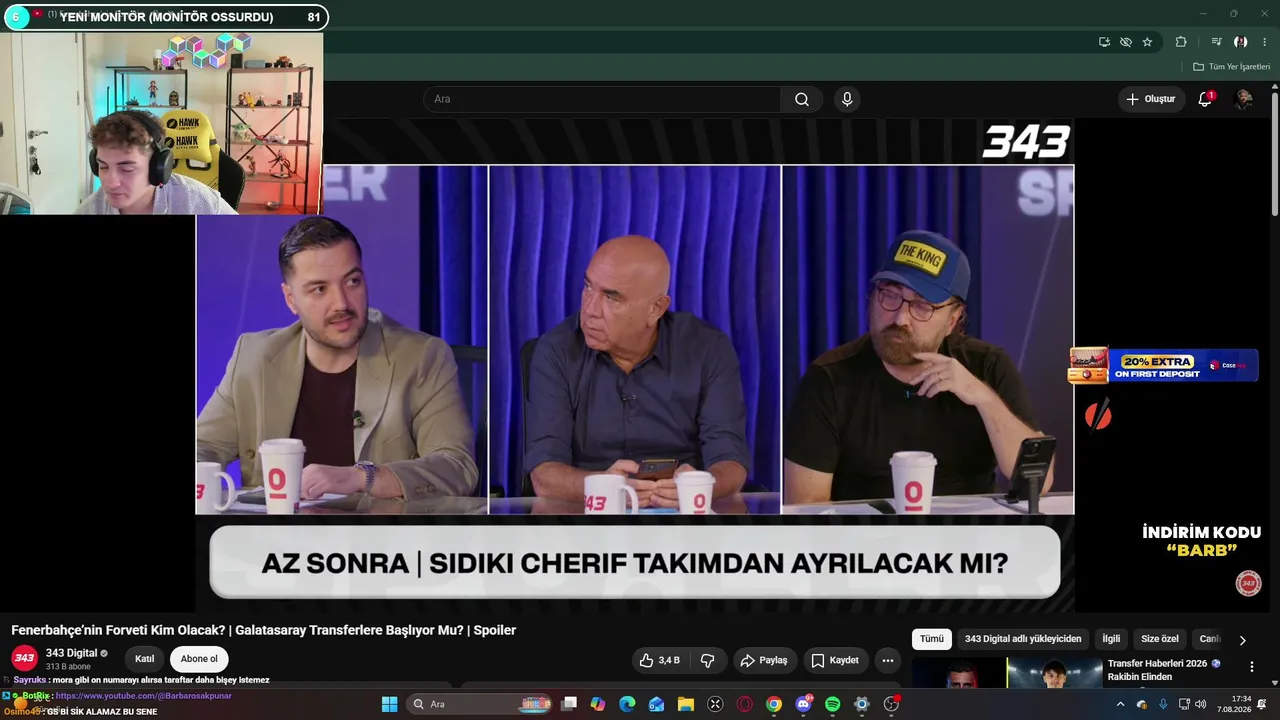
Task: Open Opera browser from the taskbar
Action: click(x=744, y=704)
